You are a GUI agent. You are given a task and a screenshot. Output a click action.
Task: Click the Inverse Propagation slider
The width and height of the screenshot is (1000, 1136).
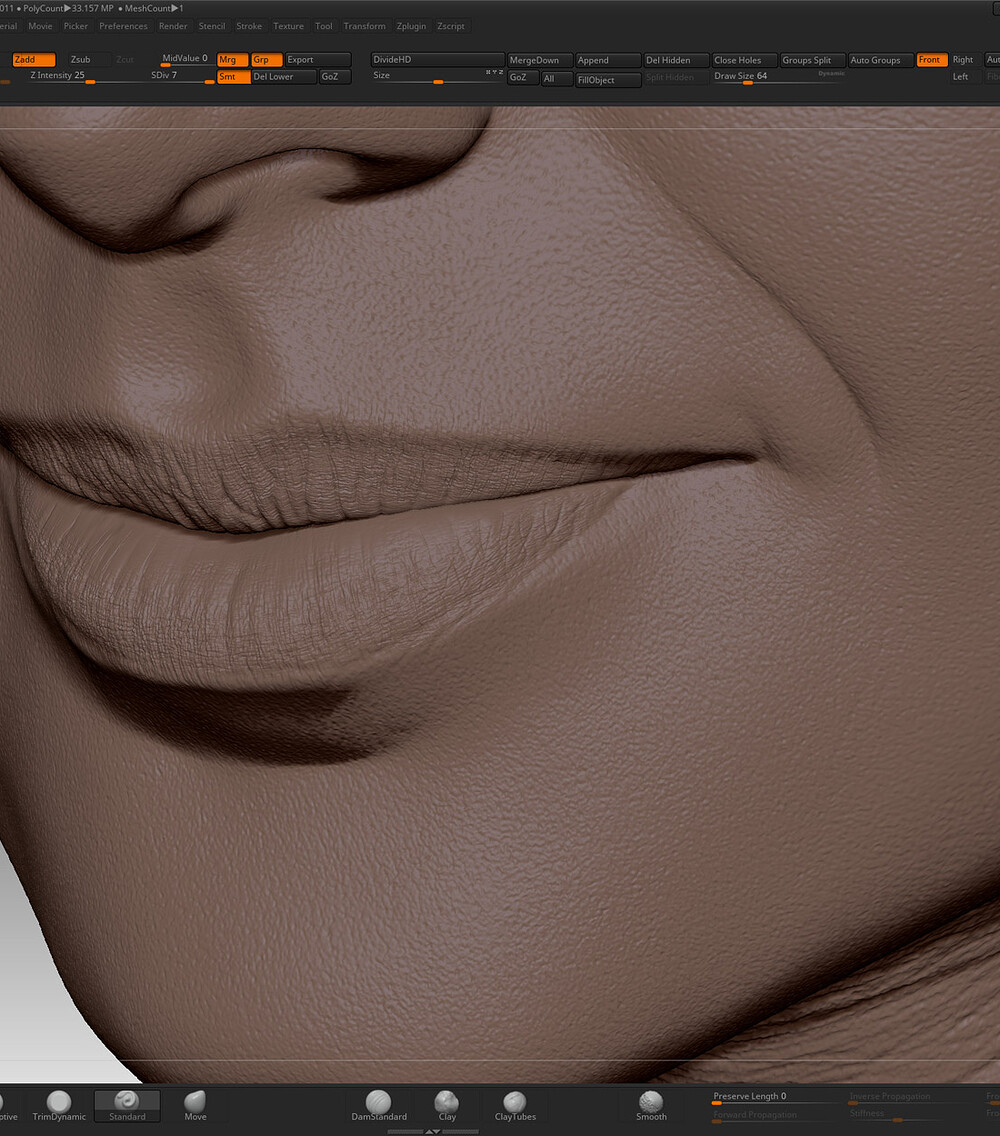pyautogui.click(x=914, y=1098)
